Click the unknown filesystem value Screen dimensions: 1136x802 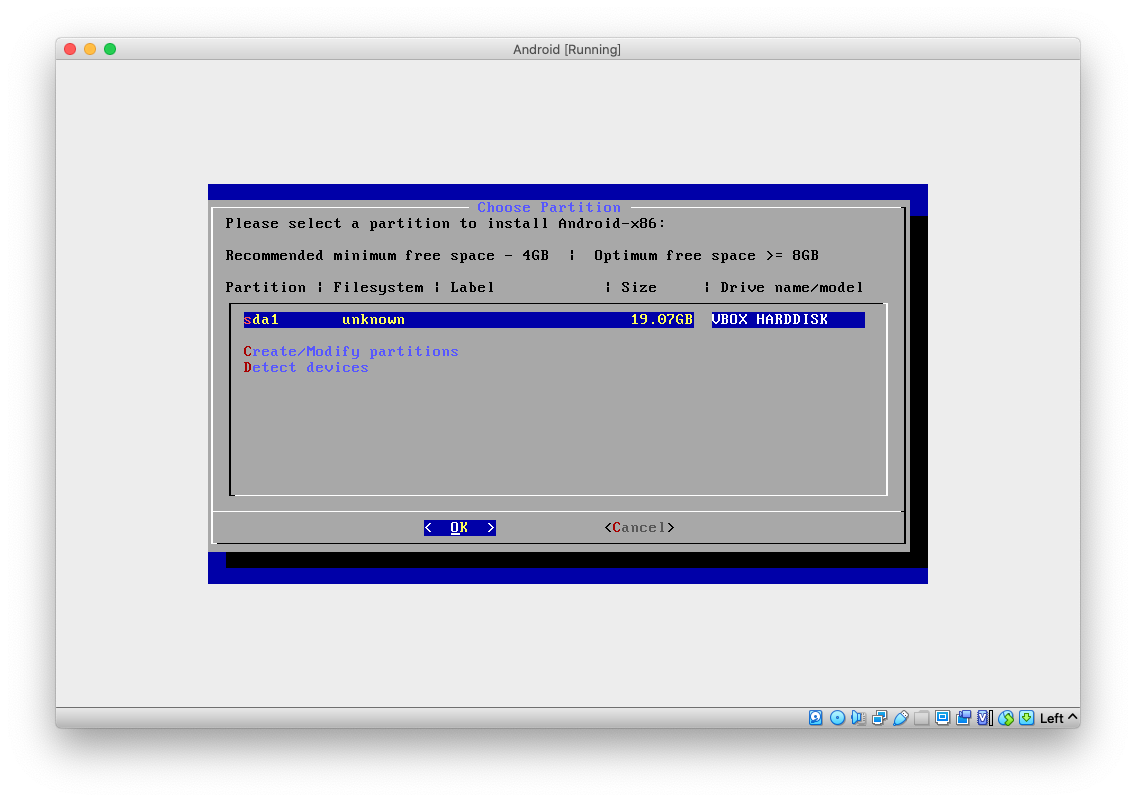click(x=373, y=319)
